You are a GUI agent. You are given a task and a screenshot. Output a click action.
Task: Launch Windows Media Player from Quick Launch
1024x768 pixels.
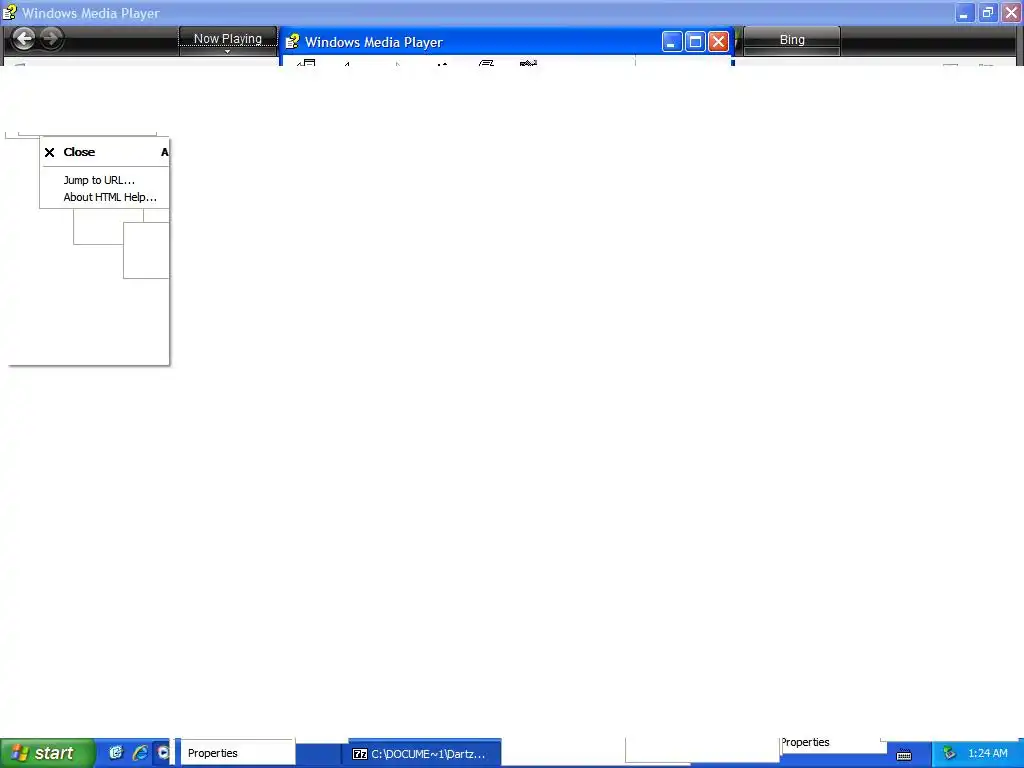coord(163,753)
